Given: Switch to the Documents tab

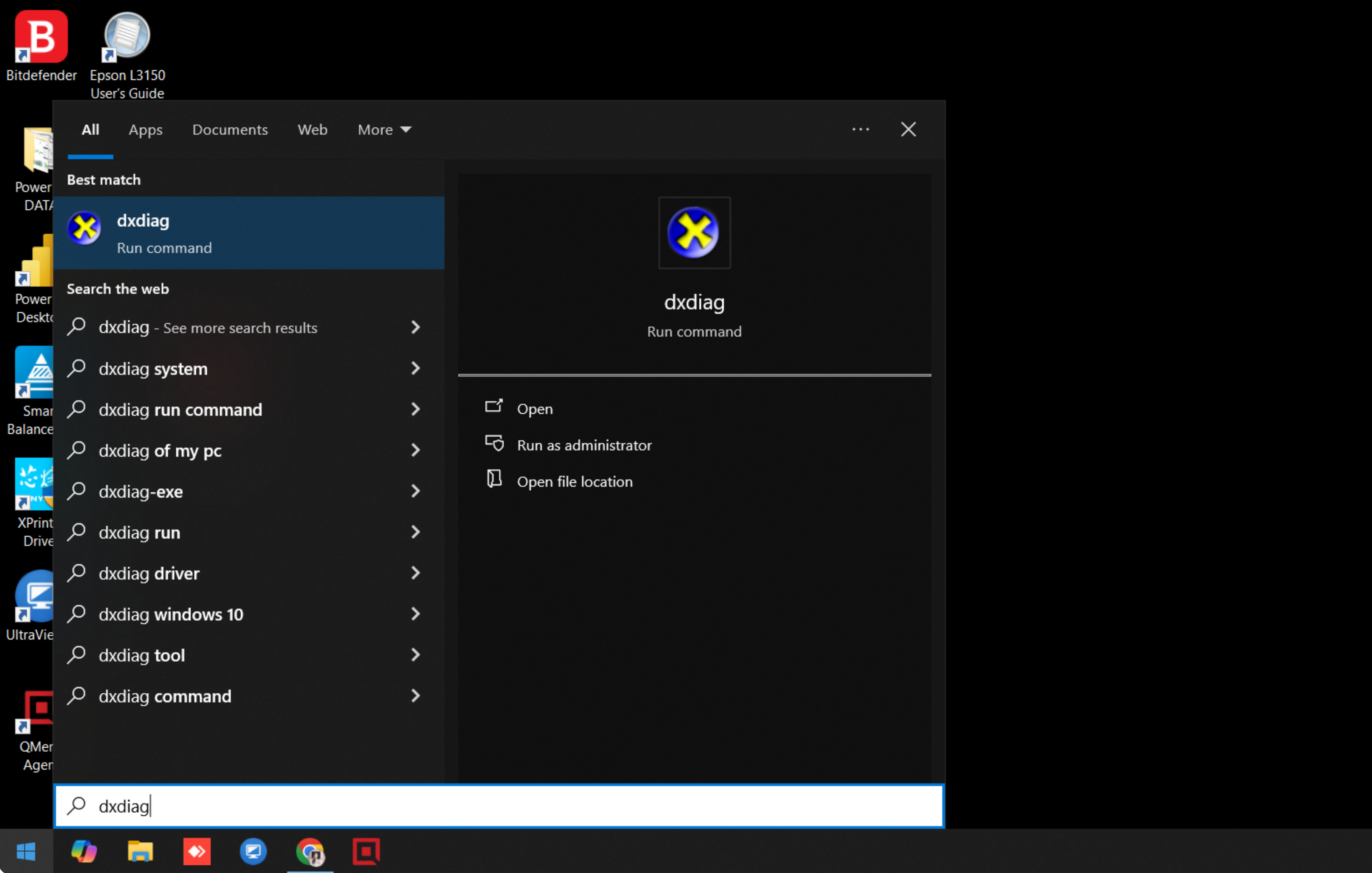Looking at the screenshot, I should tap(230, 130).
